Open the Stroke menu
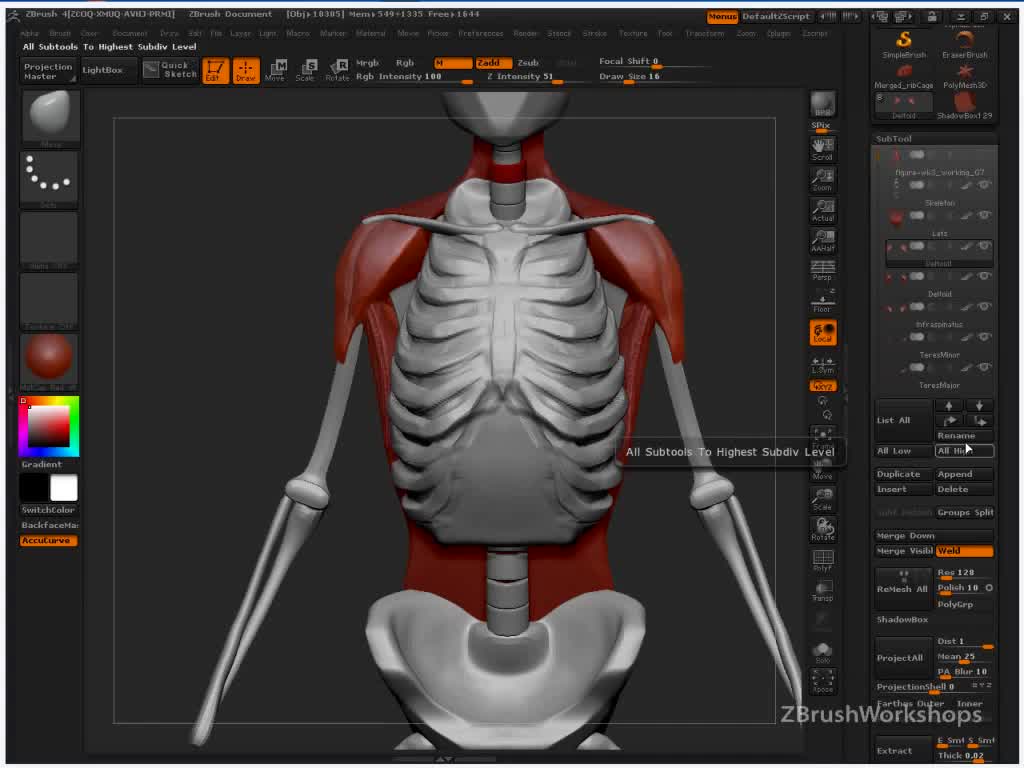Viewport: 1024px width, 768px height. pos(594,33)
